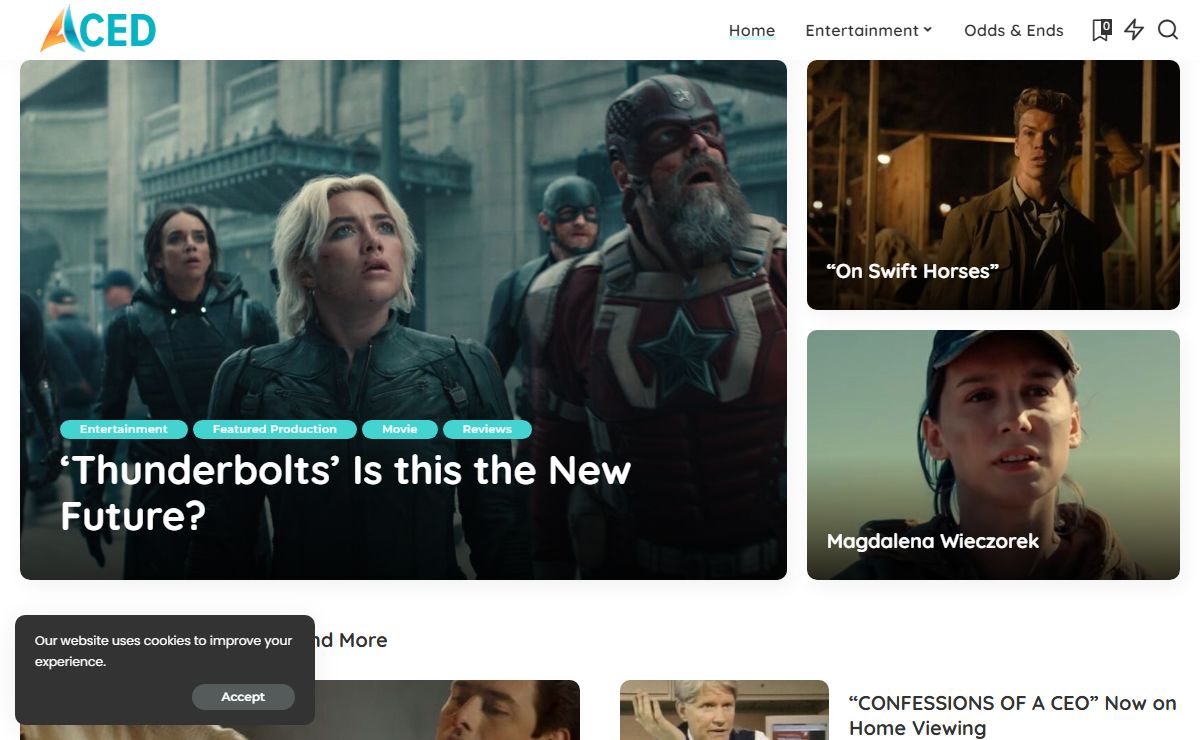Image resolution: width=1200 pixels, height=740 pixels.
Task: Open the Odds & Ends menu item
Action: coord(1014,30)
